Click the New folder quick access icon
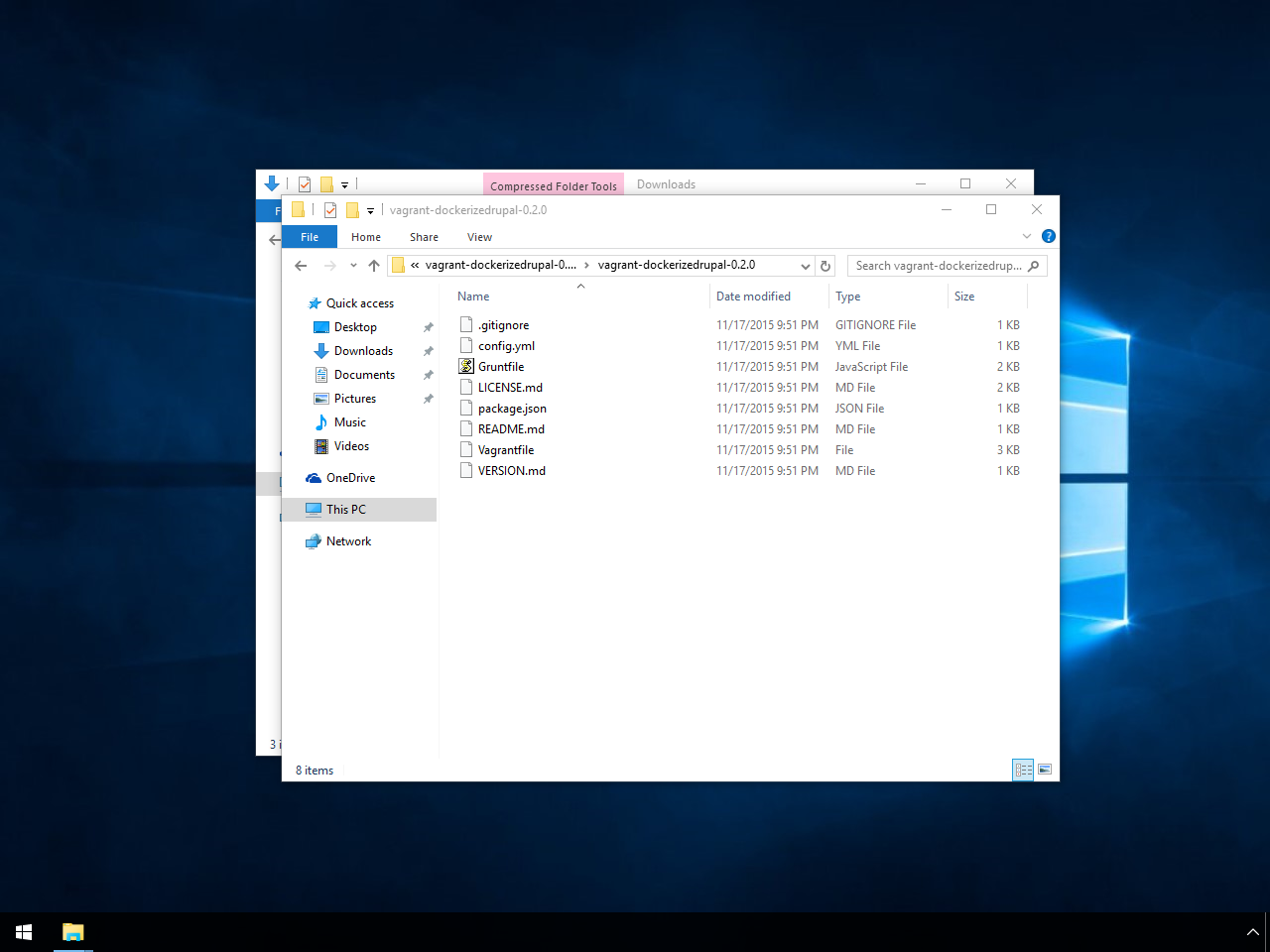The height and width of the screenshot is (952, 1270). pyautogui.click(x=352, y=210)
